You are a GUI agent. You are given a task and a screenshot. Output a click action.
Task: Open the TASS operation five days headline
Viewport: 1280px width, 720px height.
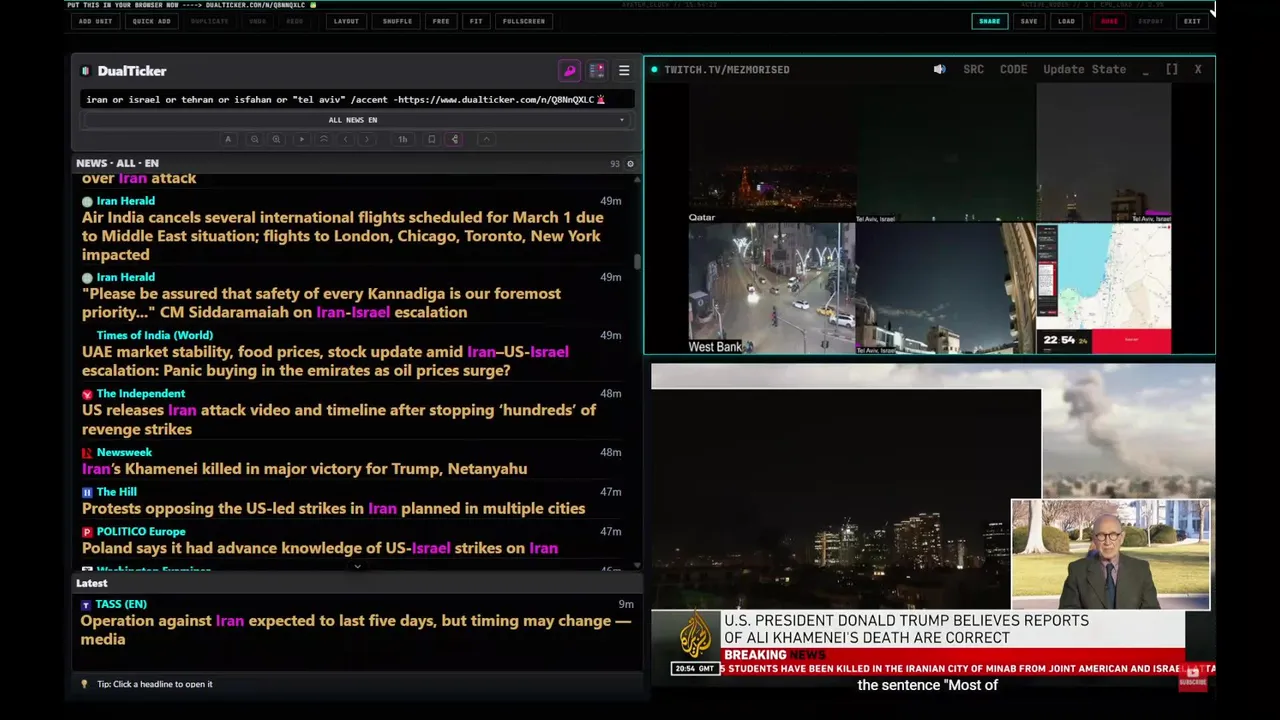(356, 630)
